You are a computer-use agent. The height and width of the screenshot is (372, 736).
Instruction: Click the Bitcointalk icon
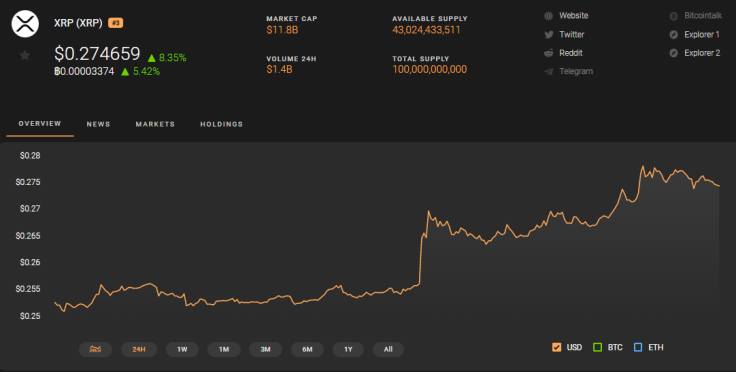click(674, 16)
